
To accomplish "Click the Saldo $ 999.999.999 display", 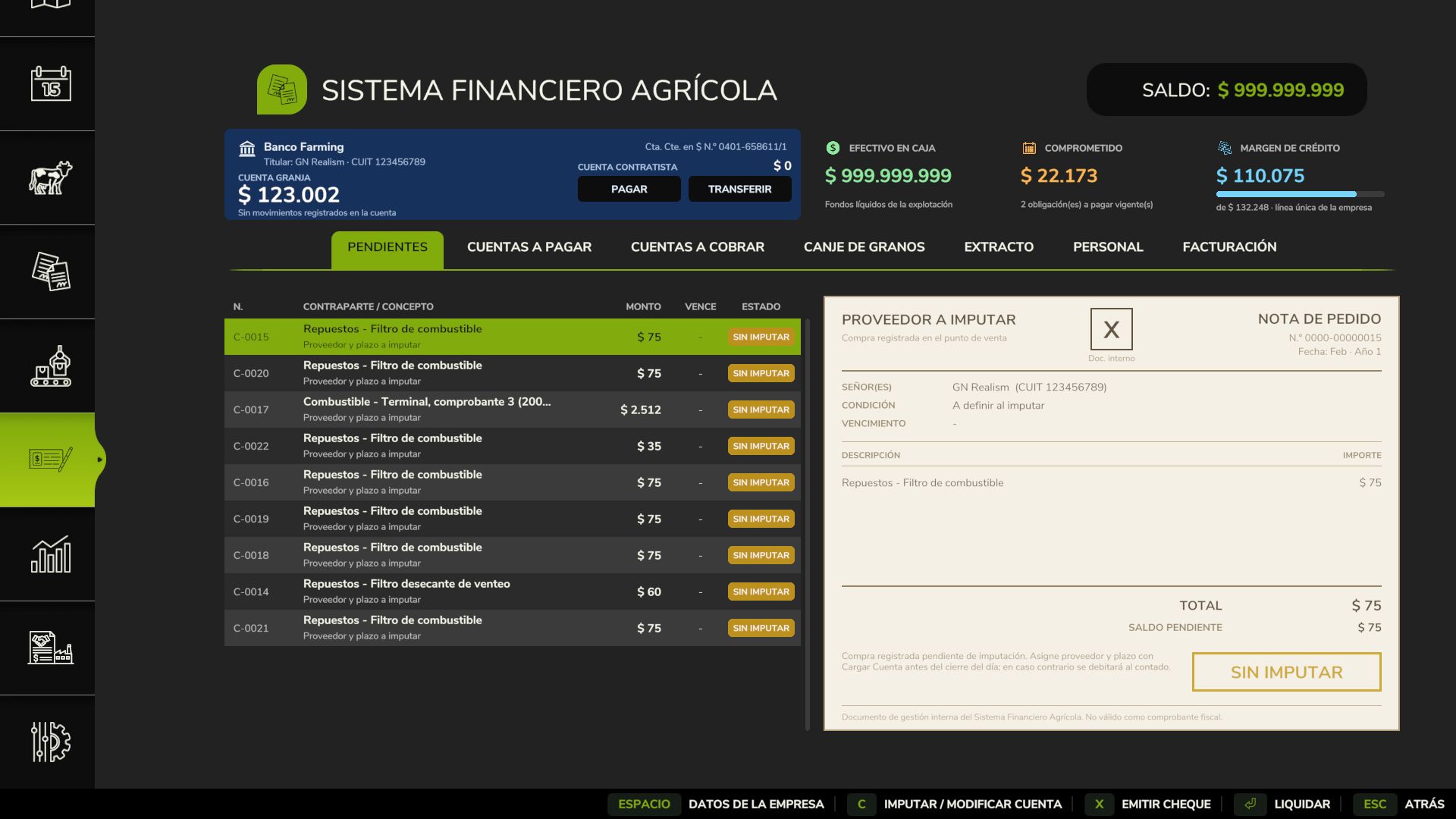I will click(x=1227, y=89).
